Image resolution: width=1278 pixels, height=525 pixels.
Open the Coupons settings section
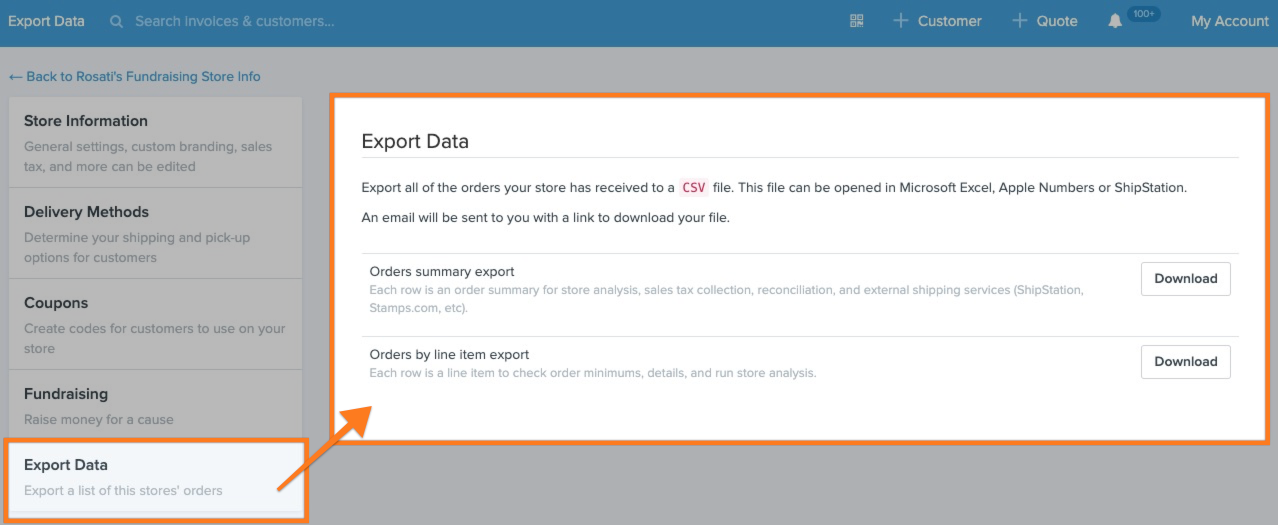point(155,324)
